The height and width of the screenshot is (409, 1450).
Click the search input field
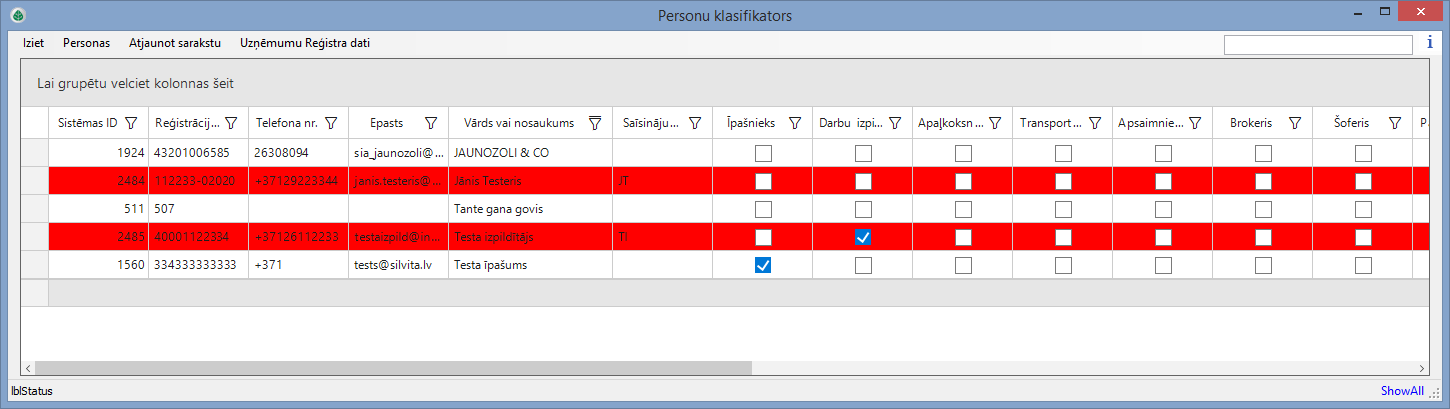(1317, 44)
